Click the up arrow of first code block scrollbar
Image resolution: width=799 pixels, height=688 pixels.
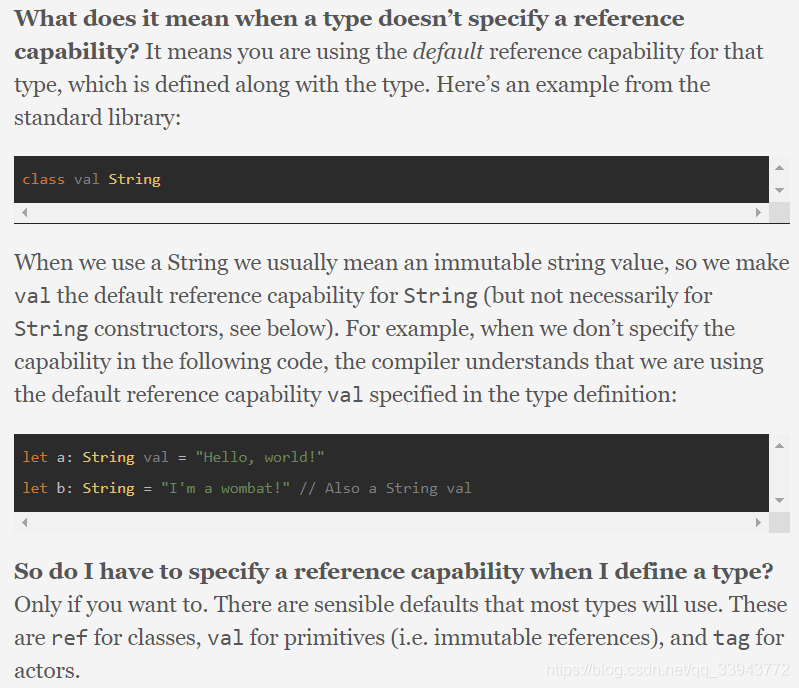pos(779,168)
